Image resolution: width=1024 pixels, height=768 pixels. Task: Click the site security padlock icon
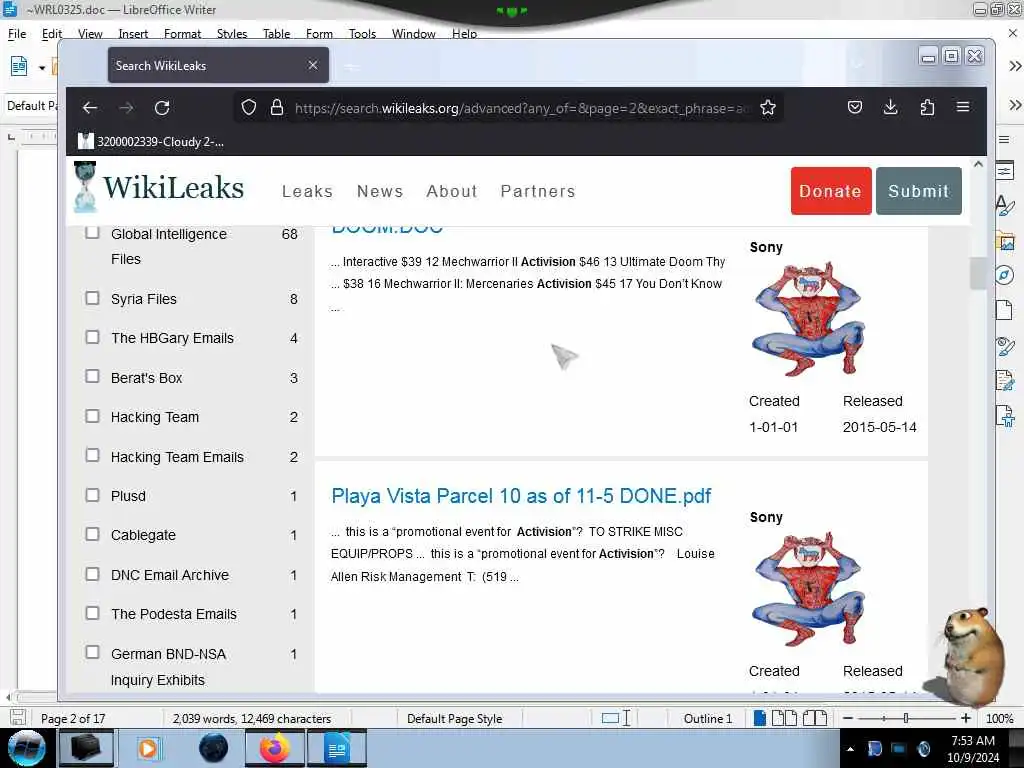pyautogui.click(x=277, y=107)
